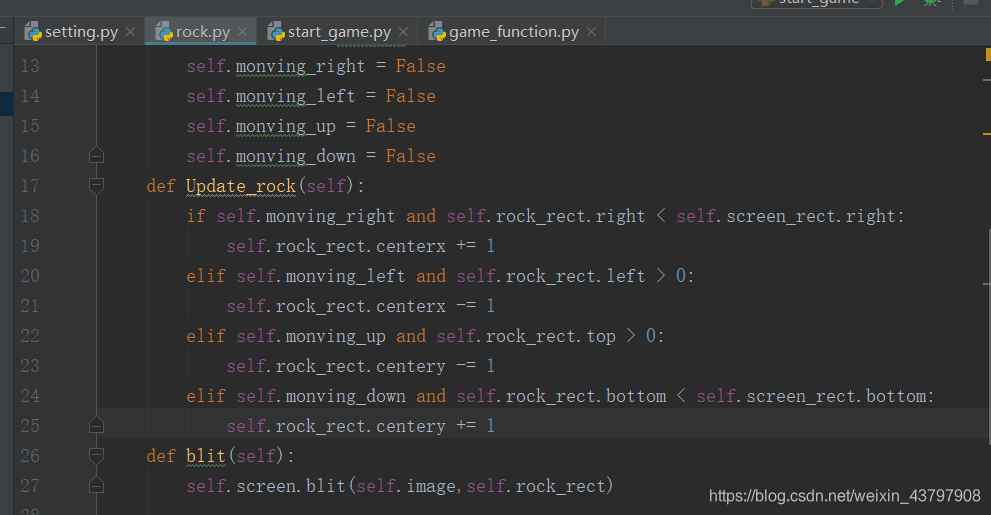Click centery -= 1 on line 23
991x515 pixels.
pos(435,366)
